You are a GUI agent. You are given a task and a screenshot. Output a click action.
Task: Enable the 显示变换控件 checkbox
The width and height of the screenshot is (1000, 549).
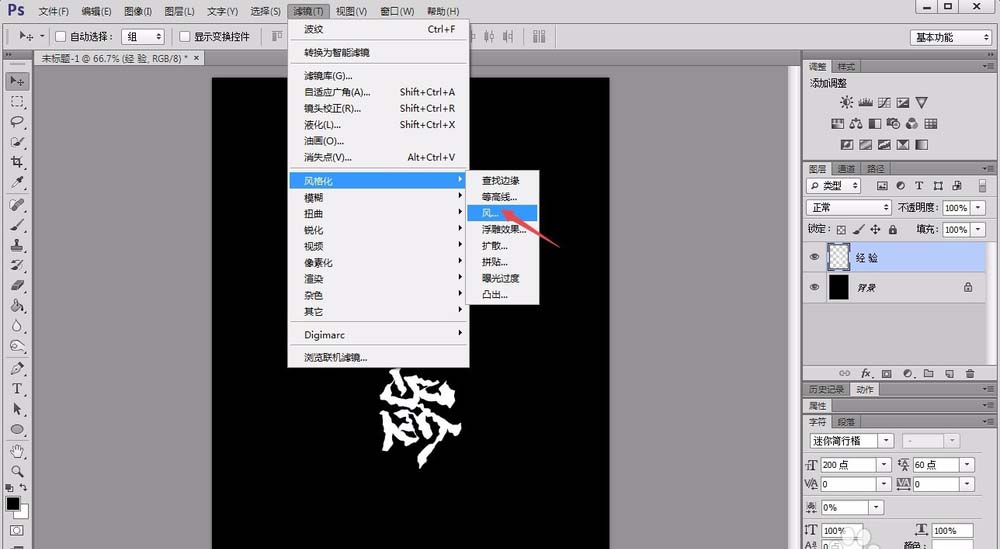[184, 37]
